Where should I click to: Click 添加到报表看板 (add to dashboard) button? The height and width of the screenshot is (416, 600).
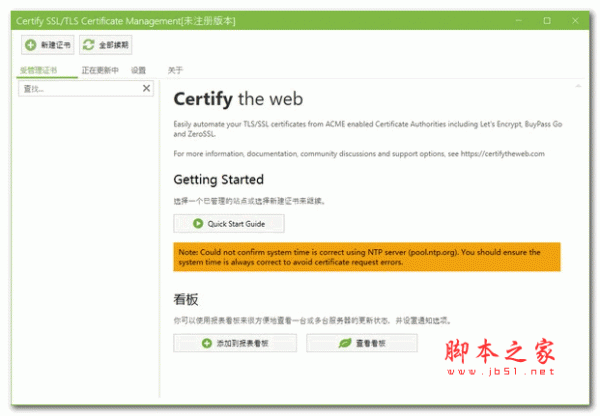(x=235, y=343)
